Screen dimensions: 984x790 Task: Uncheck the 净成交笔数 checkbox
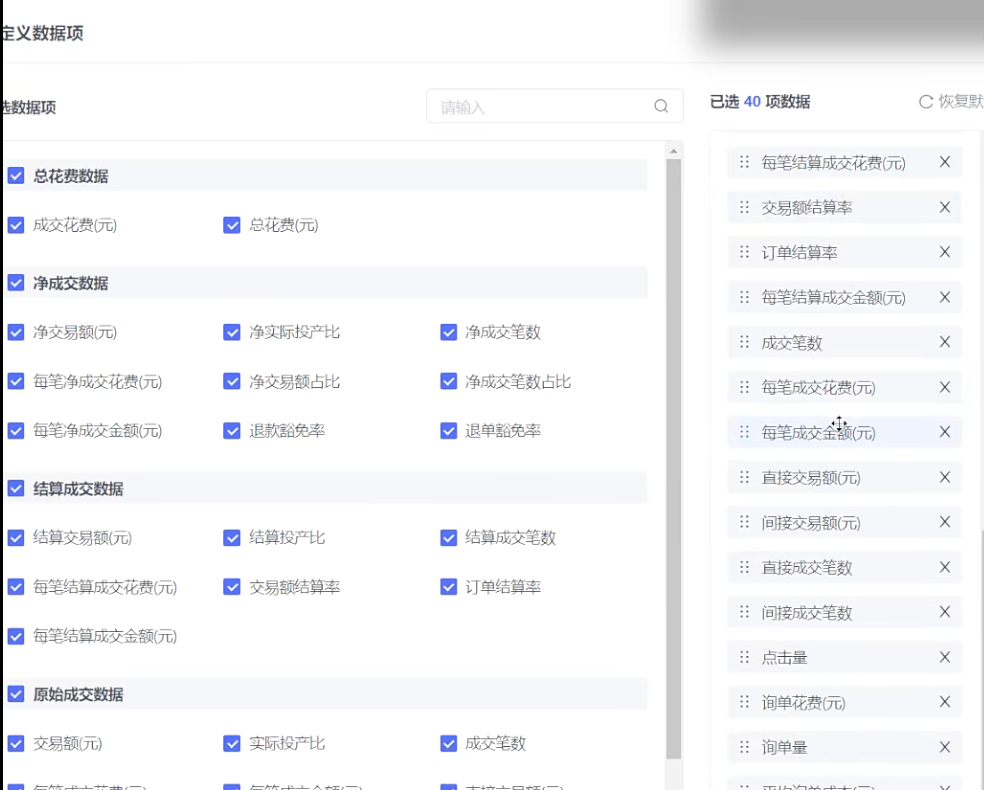449,332
